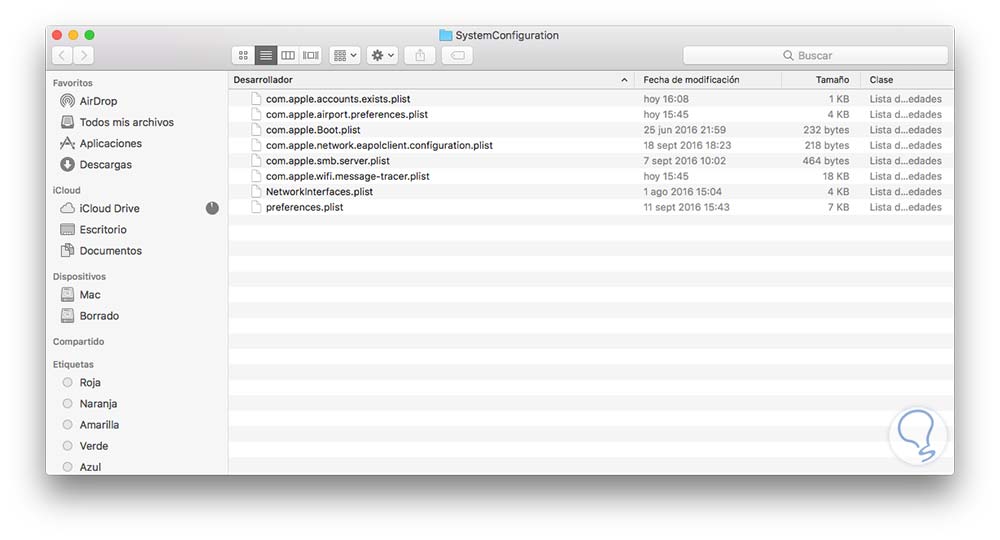1000x540 pixels.
Task: Sort by the Desarrollador column
Action: click(x=263, y=80)
